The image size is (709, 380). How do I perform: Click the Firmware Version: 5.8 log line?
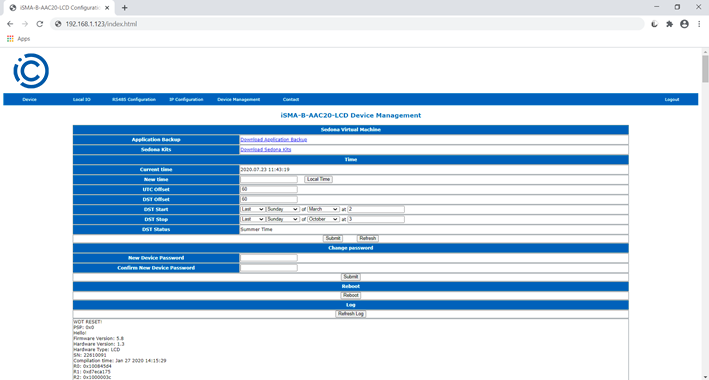99,338
